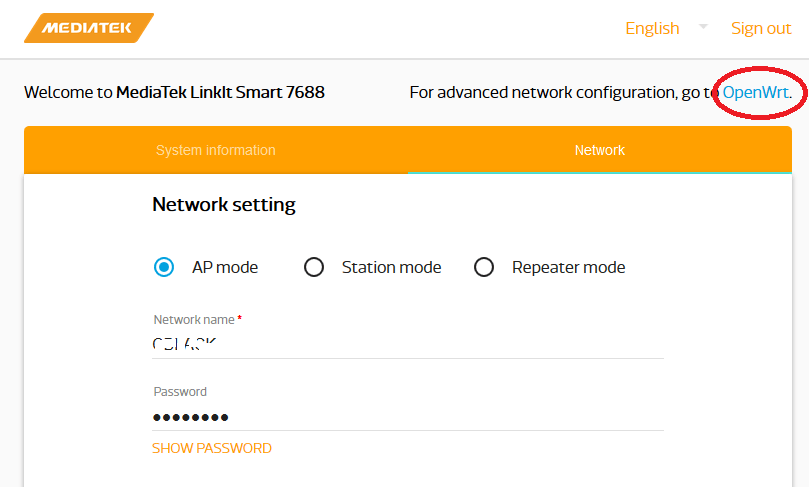Open the English language selector

click(652, 28)
